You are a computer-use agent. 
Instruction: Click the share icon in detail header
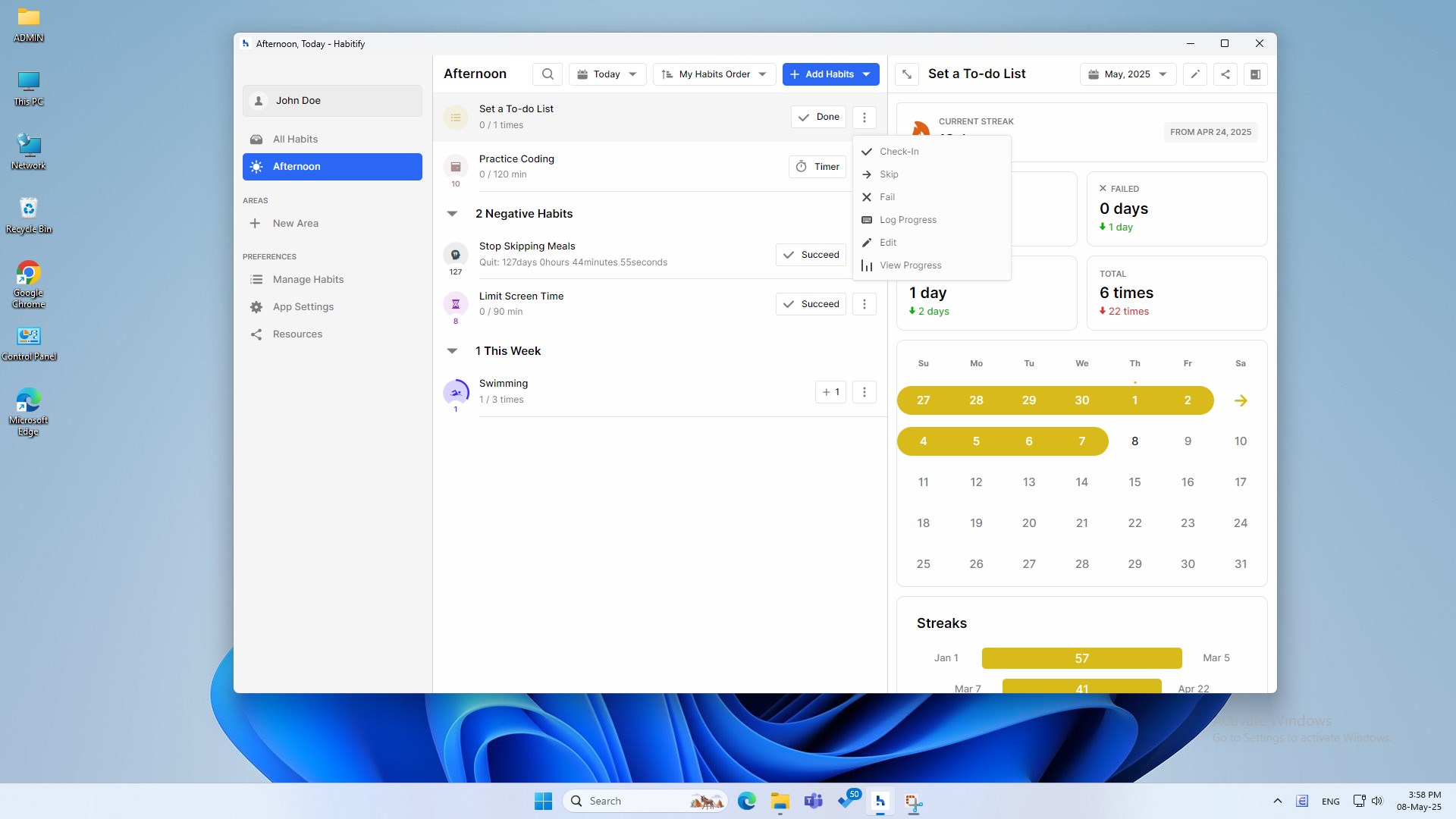coord(1225,74)
